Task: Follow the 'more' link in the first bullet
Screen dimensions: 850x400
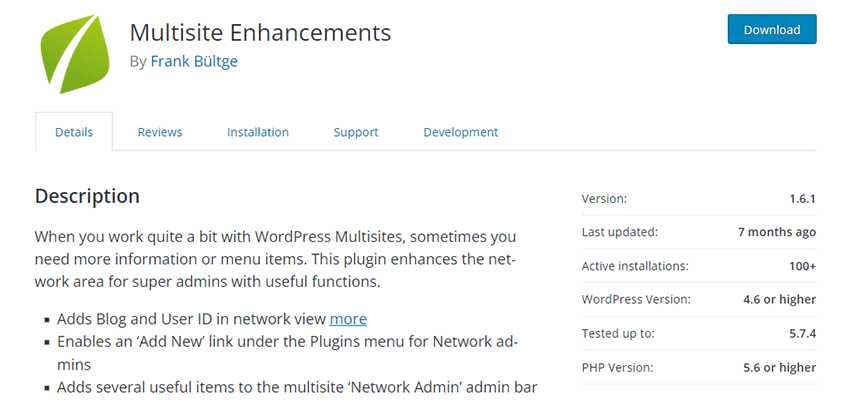Action: (x=348, y=319)
